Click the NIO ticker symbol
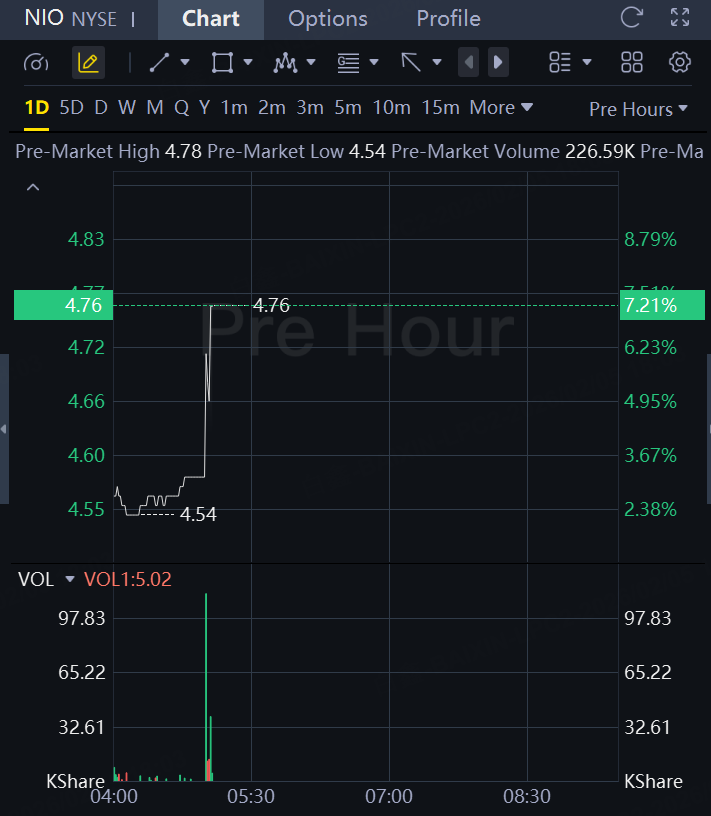The height and width of the screenshot is (816, 711). pyautogui.click(x=44, y=18)
